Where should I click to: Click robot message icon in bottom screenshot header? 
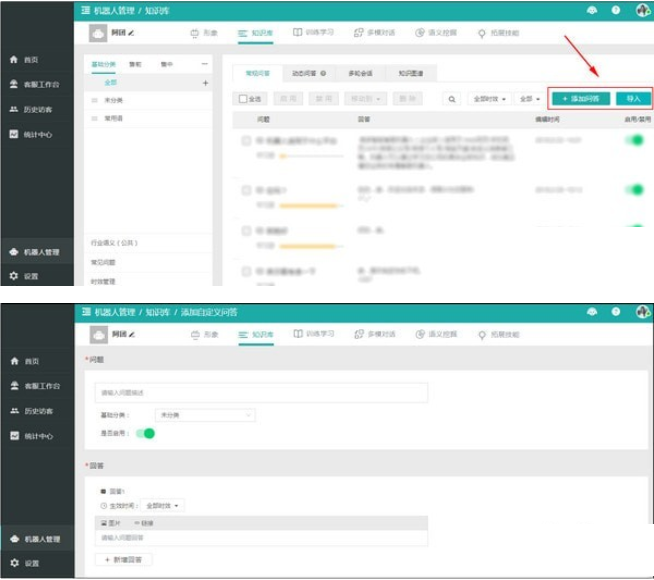592,311
